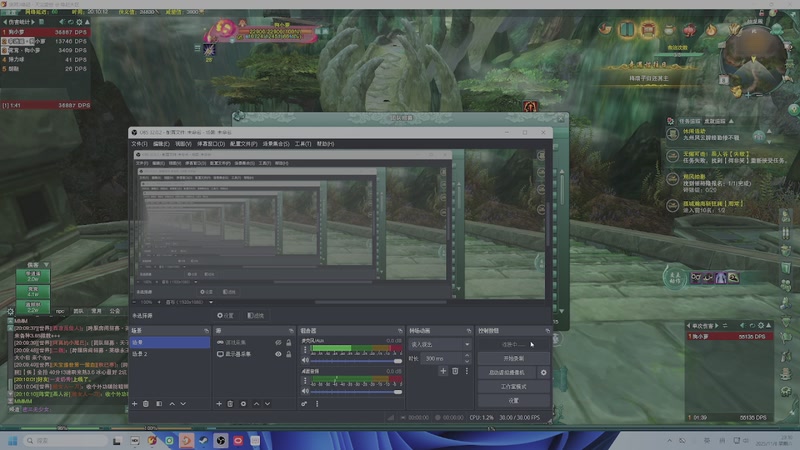Select the game capture source row
The height and width of the screenshot is (450, 800).
tap(254, 342)
